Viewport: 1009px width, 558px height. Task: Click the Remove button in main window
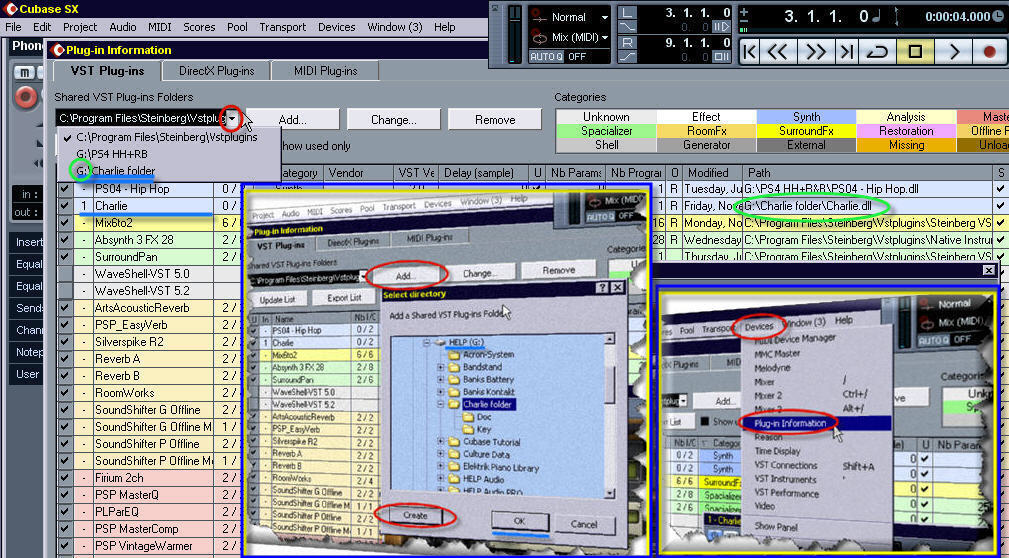point(495,120)
